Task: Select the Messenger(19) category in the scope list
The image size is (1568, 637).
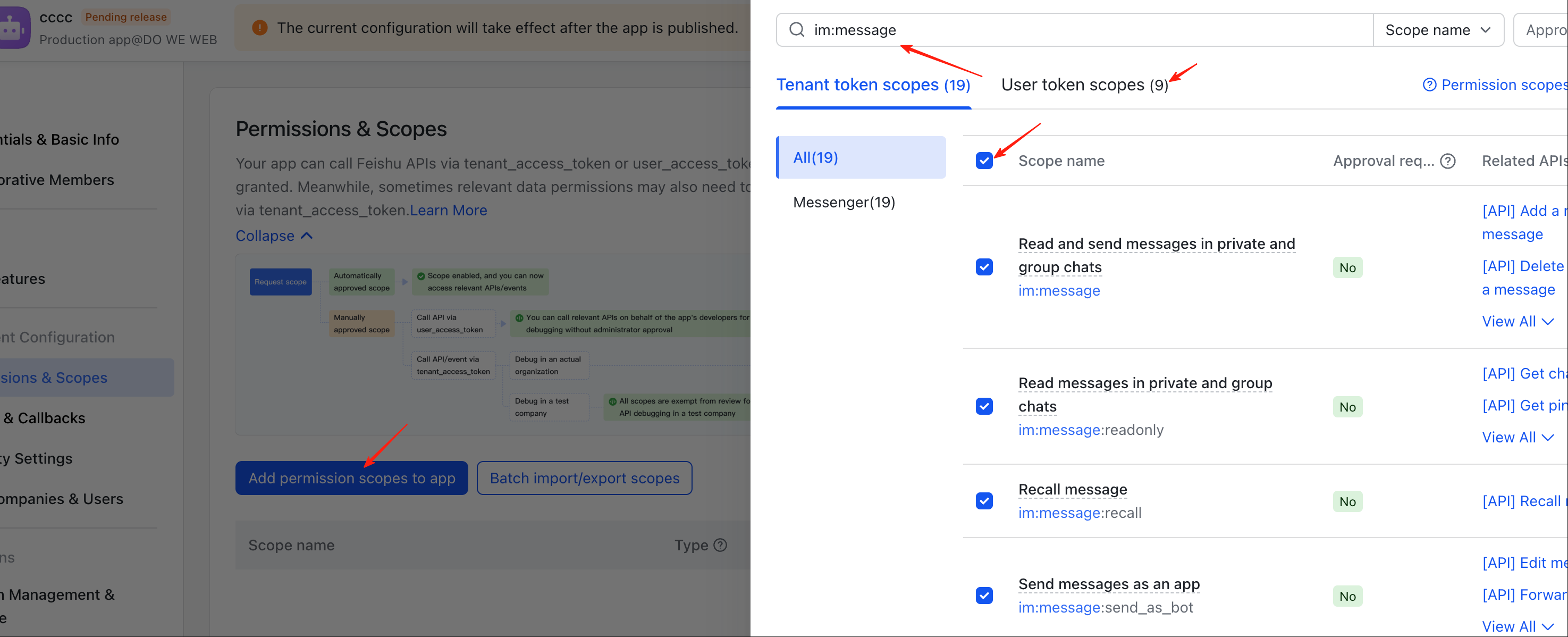Action: (x=844, y=202)
